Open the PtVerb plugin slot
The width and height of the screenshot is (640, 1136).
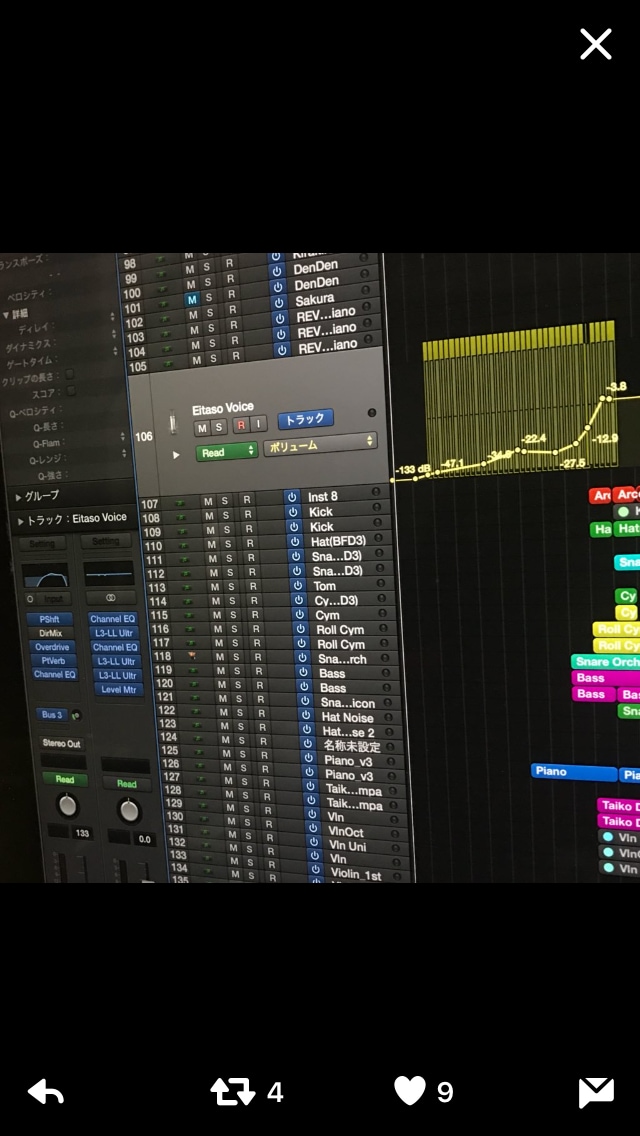click(53, 661)
